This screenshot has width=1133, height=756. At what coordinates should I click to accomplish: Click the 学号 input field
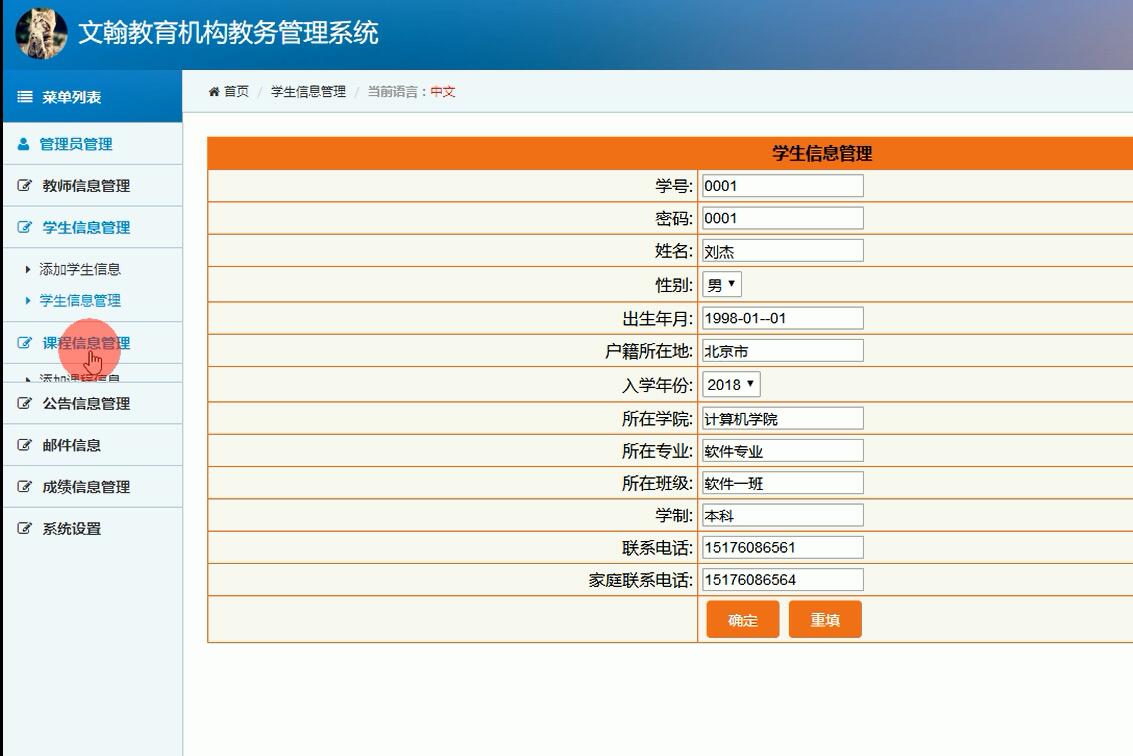pos(783,186)
